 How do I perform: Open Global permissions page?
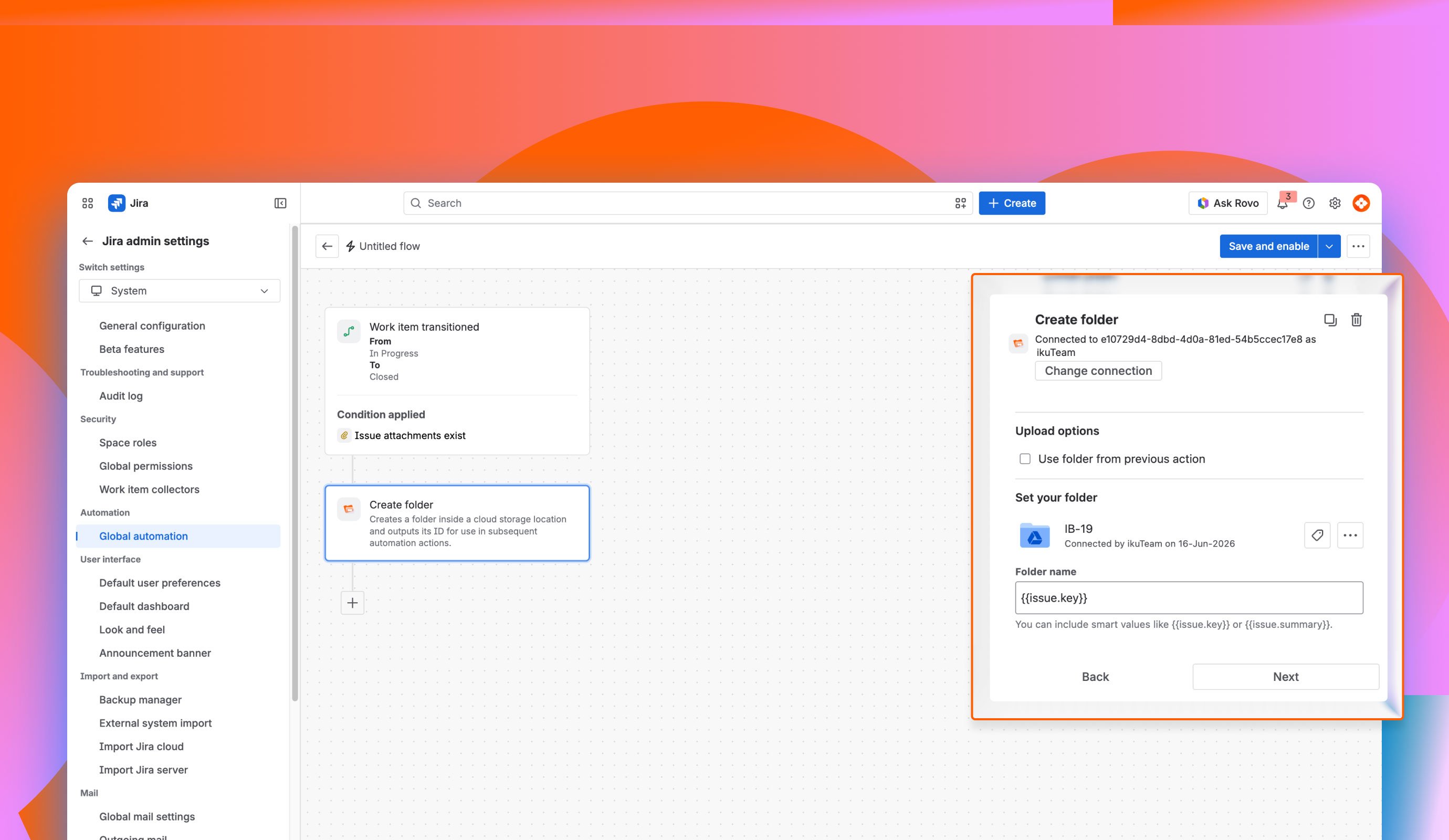pos(146,466)
